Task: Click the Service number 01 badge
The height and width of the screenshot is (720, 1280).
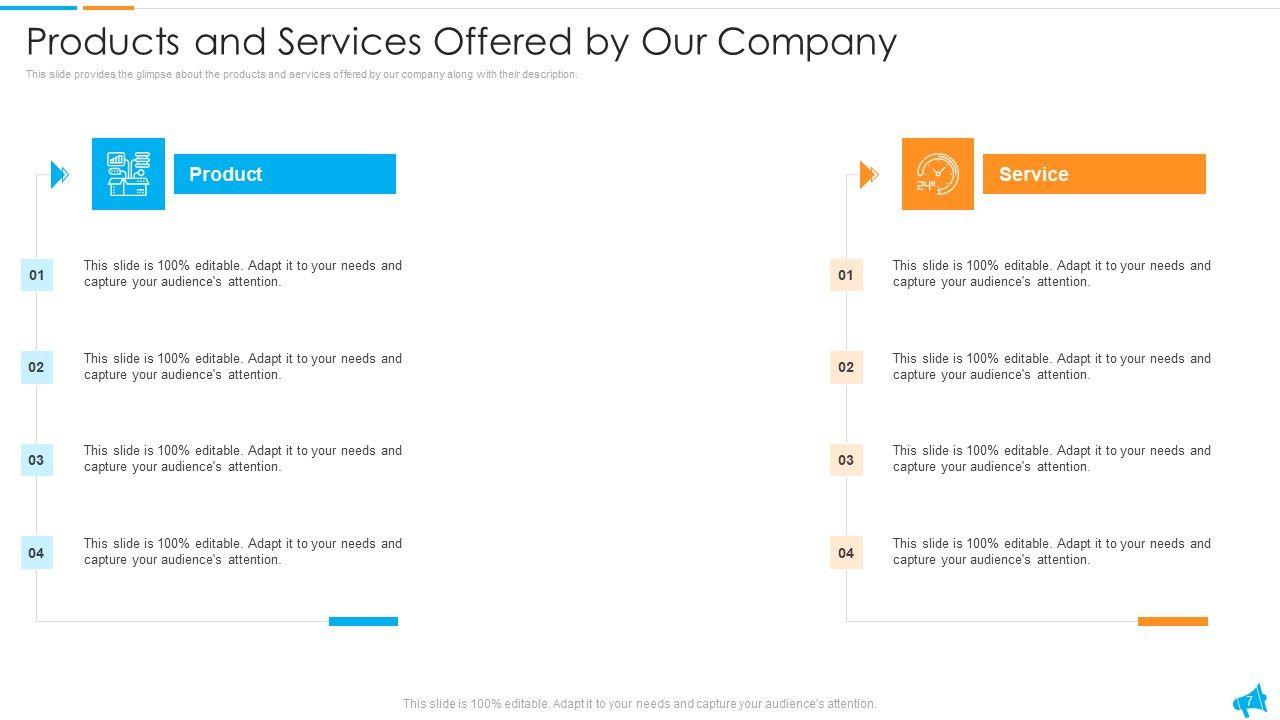Action: [x=846, y=275]
